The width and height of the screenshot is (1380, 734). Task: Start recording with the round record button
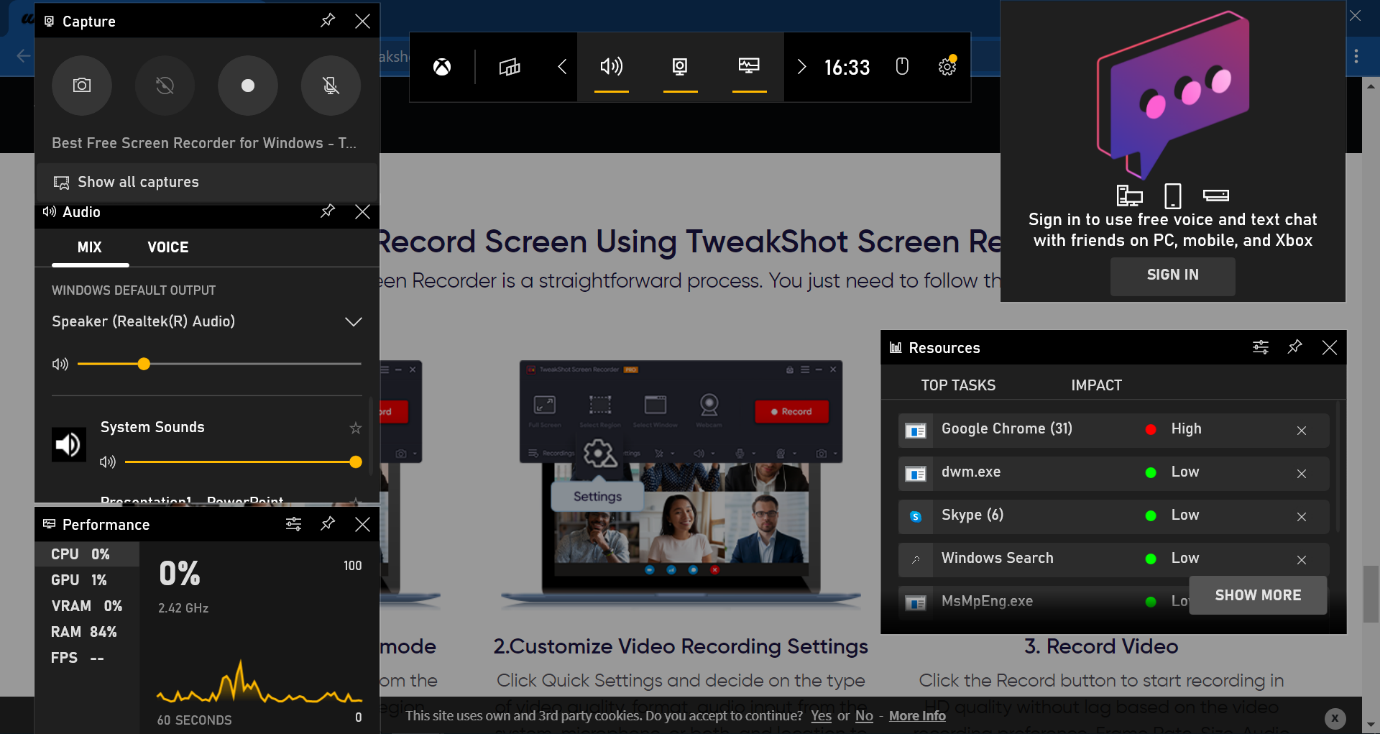click(x=248, y=86)
